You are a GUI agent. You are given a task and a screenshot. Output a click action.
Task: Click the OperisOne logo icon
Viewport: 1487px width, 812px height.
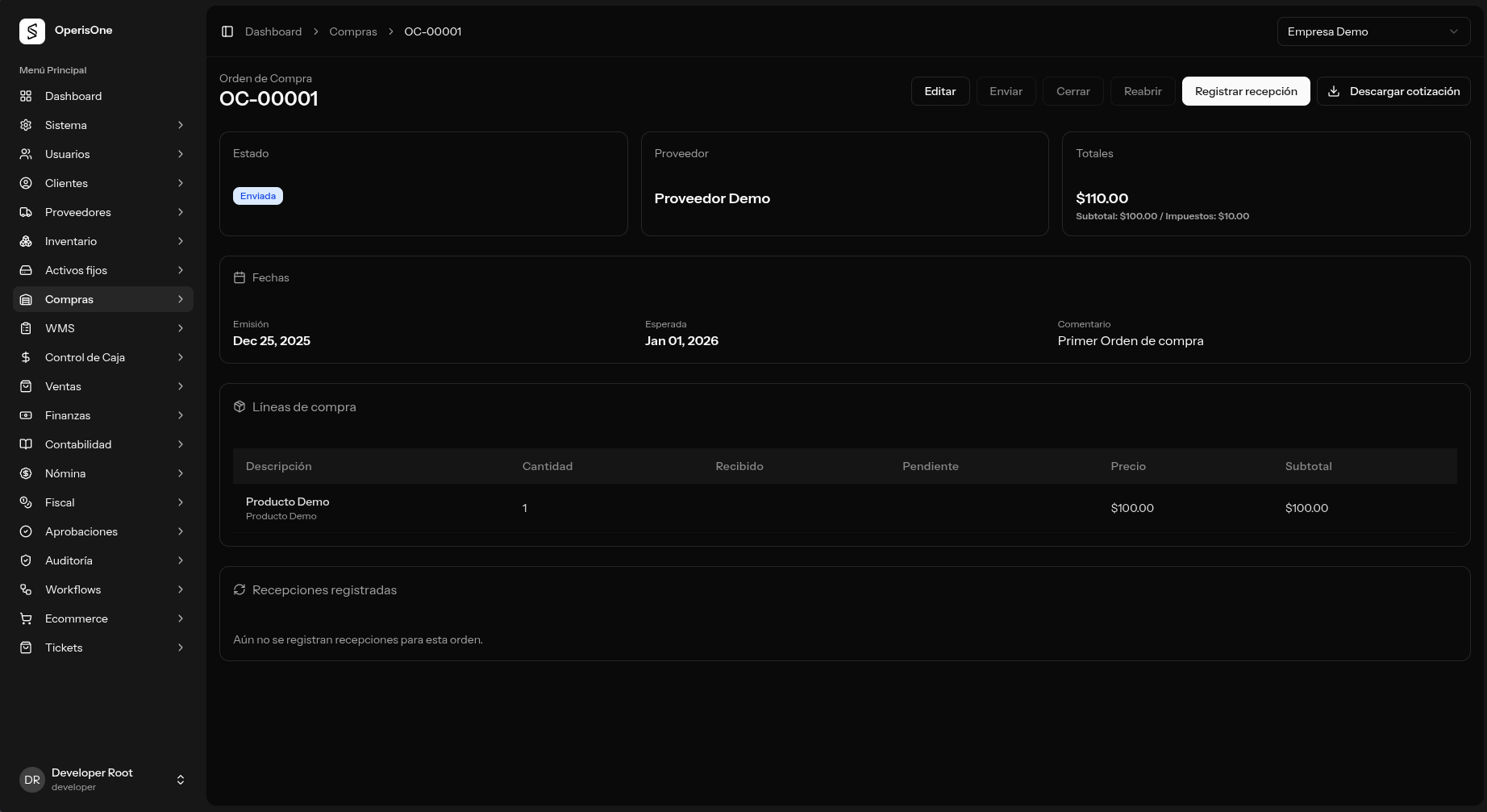tap(32, 31)
